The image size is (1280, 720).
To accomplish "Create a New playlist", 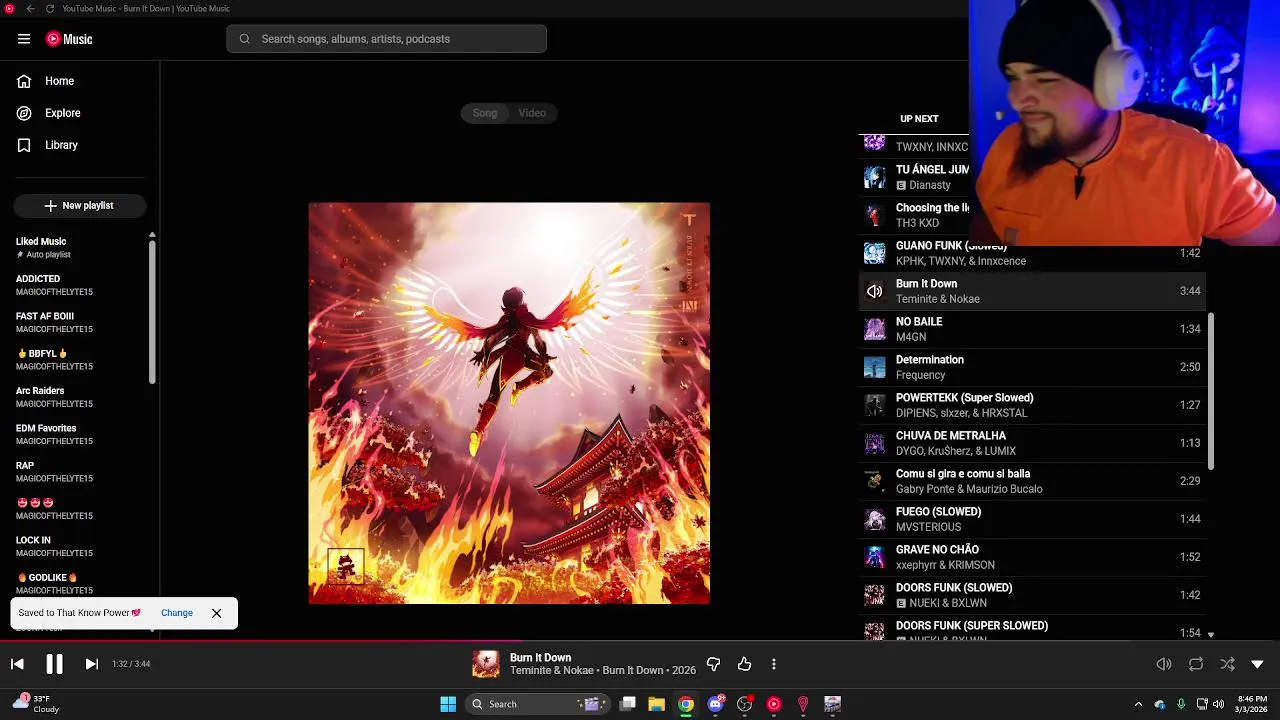I will [80, 205].
